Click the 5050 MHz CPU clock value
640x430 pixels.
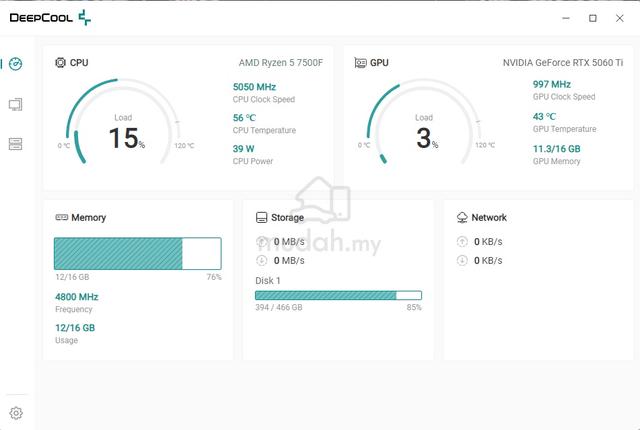tap(254, 87)
